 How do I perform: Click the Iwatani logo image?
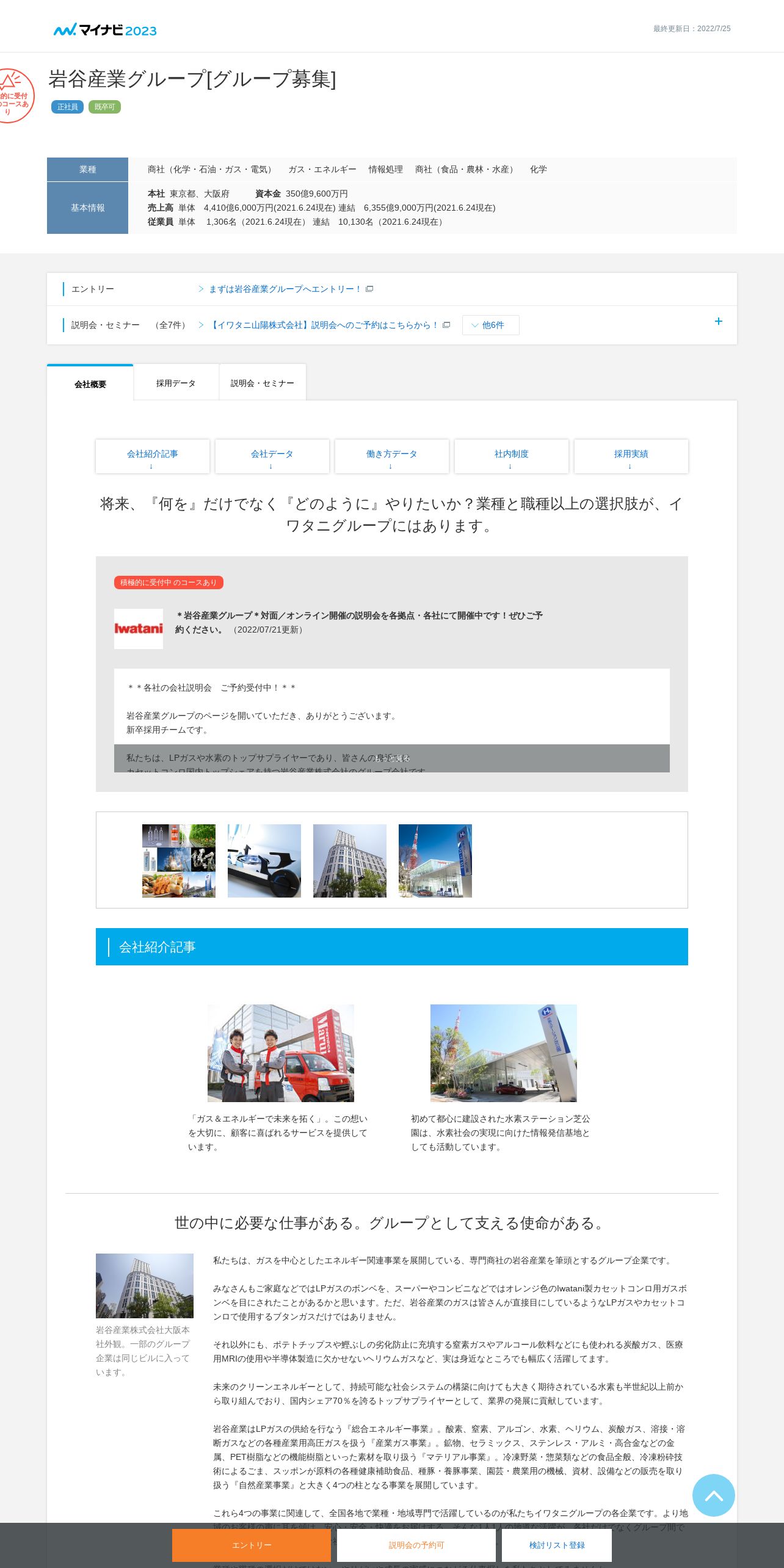click(139, 628)
